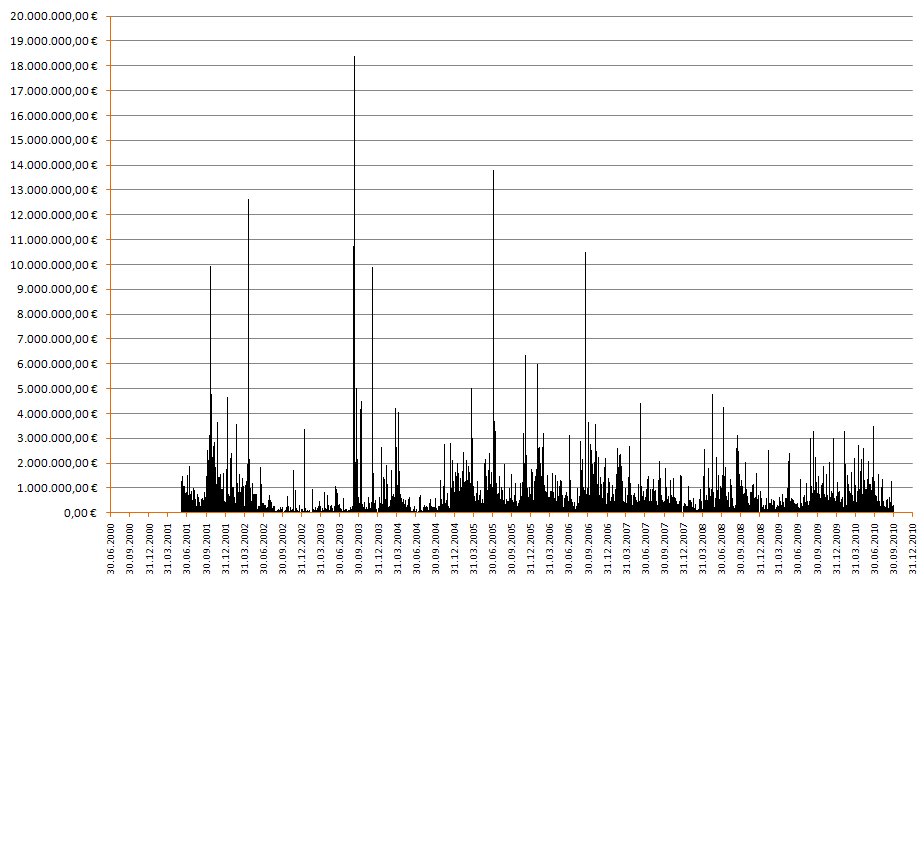Click the 31.12.2002 date label
This screenshot has width=919, height=850.
tap(302, 549)
